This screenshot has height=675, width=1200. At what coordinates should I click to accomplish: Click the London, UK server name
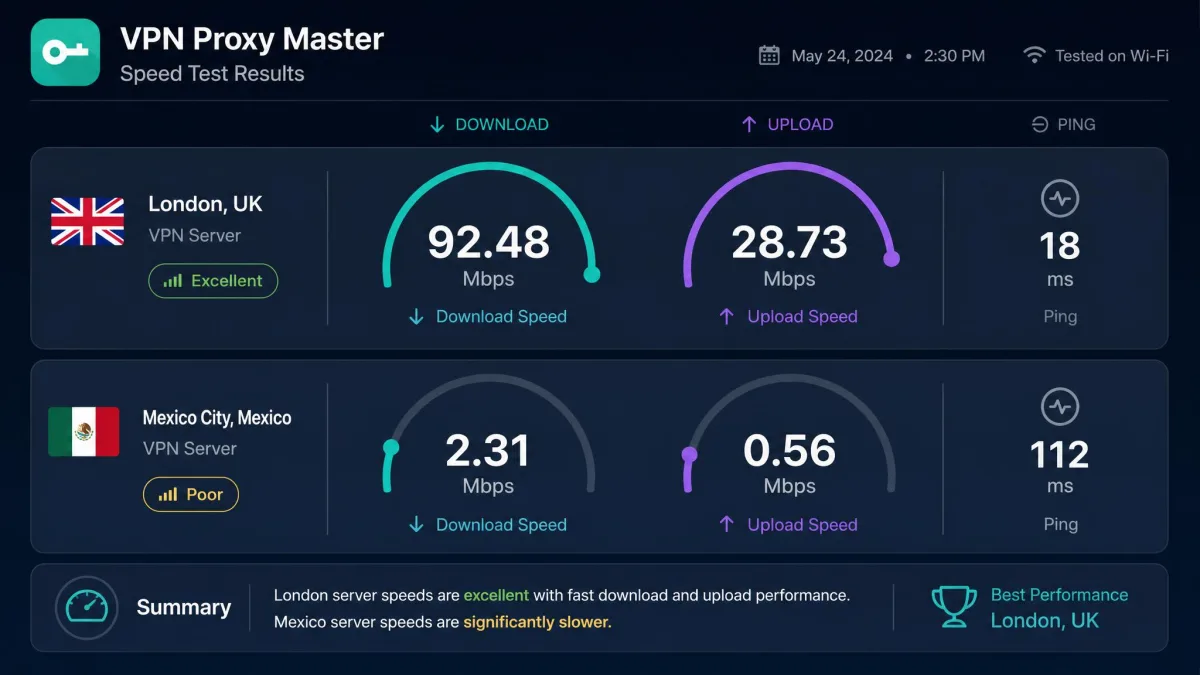click(205, 204)
